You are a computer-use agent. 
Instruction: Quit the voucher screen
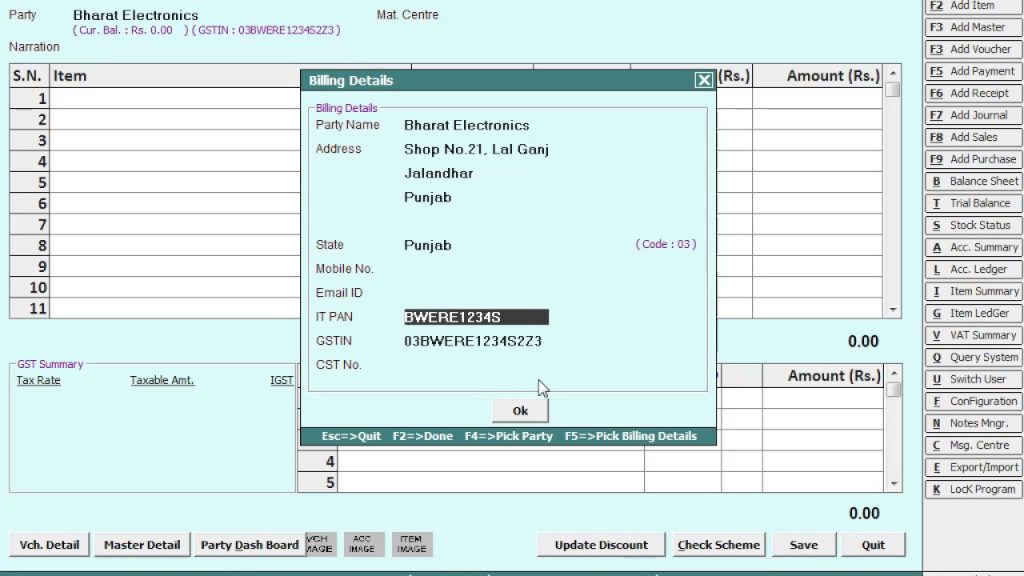pos(872,545)
